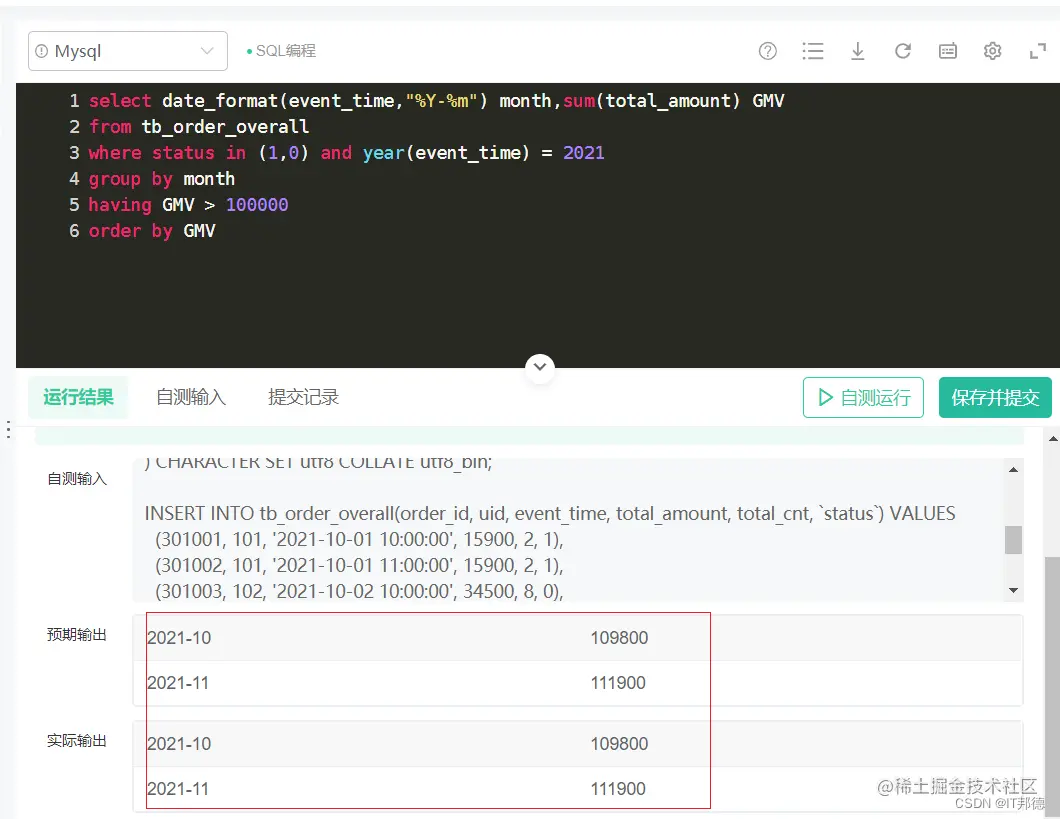The image size is (1060, 819).
Task: Click the row starting with 301003
Action: [x=359, y=591]
